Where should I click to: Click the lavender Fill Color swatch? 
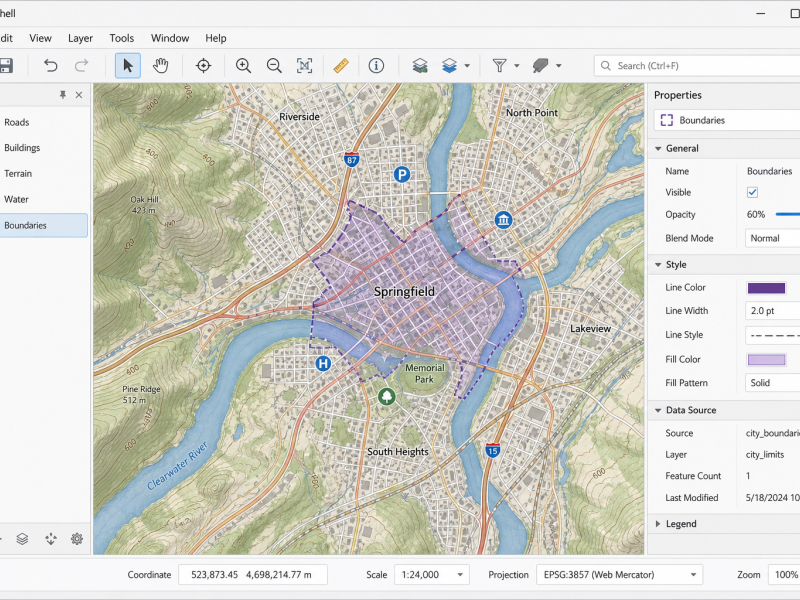coord(766,360)
